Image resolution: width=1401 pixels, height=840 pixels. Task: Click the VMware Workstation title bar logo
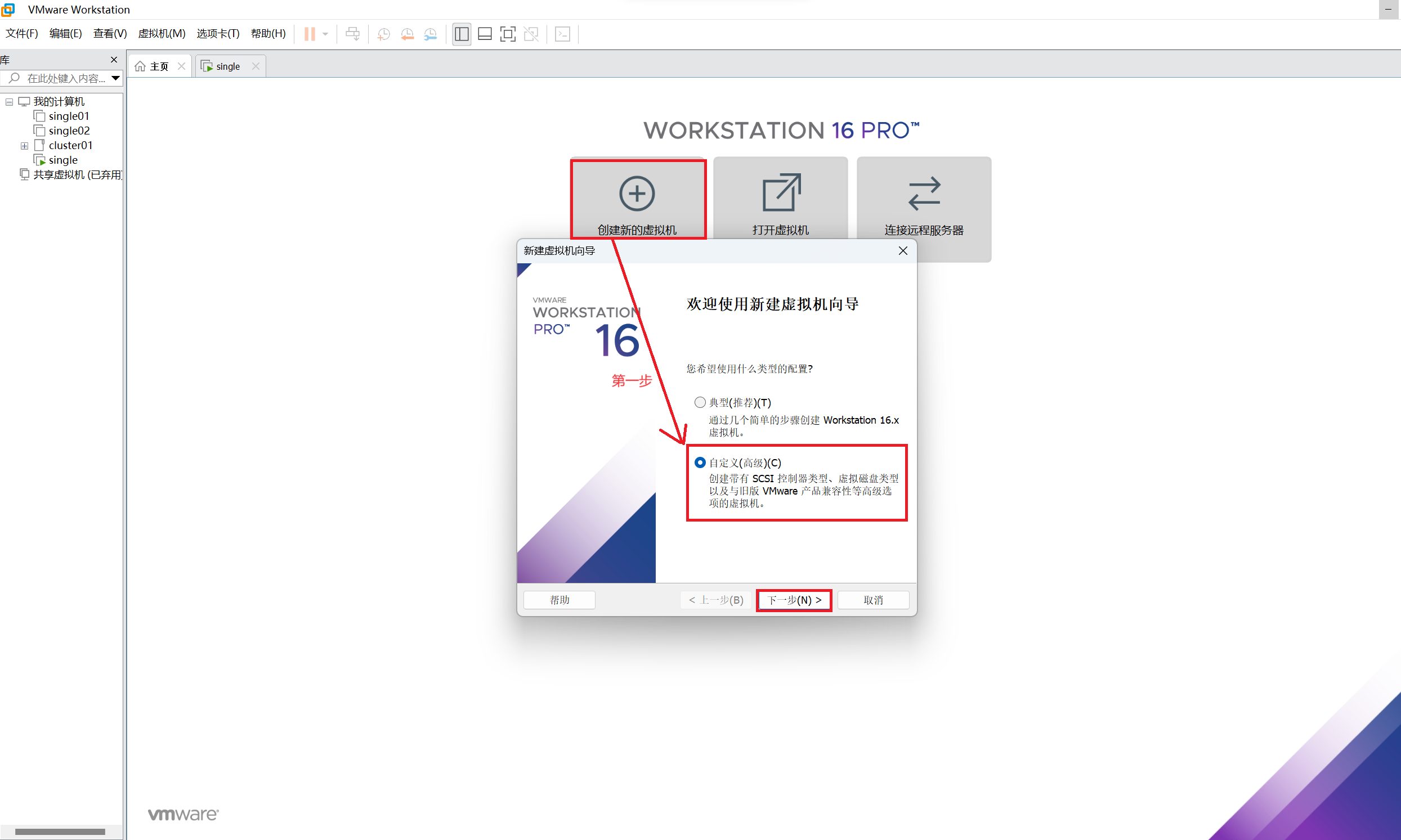click(8, 9)
